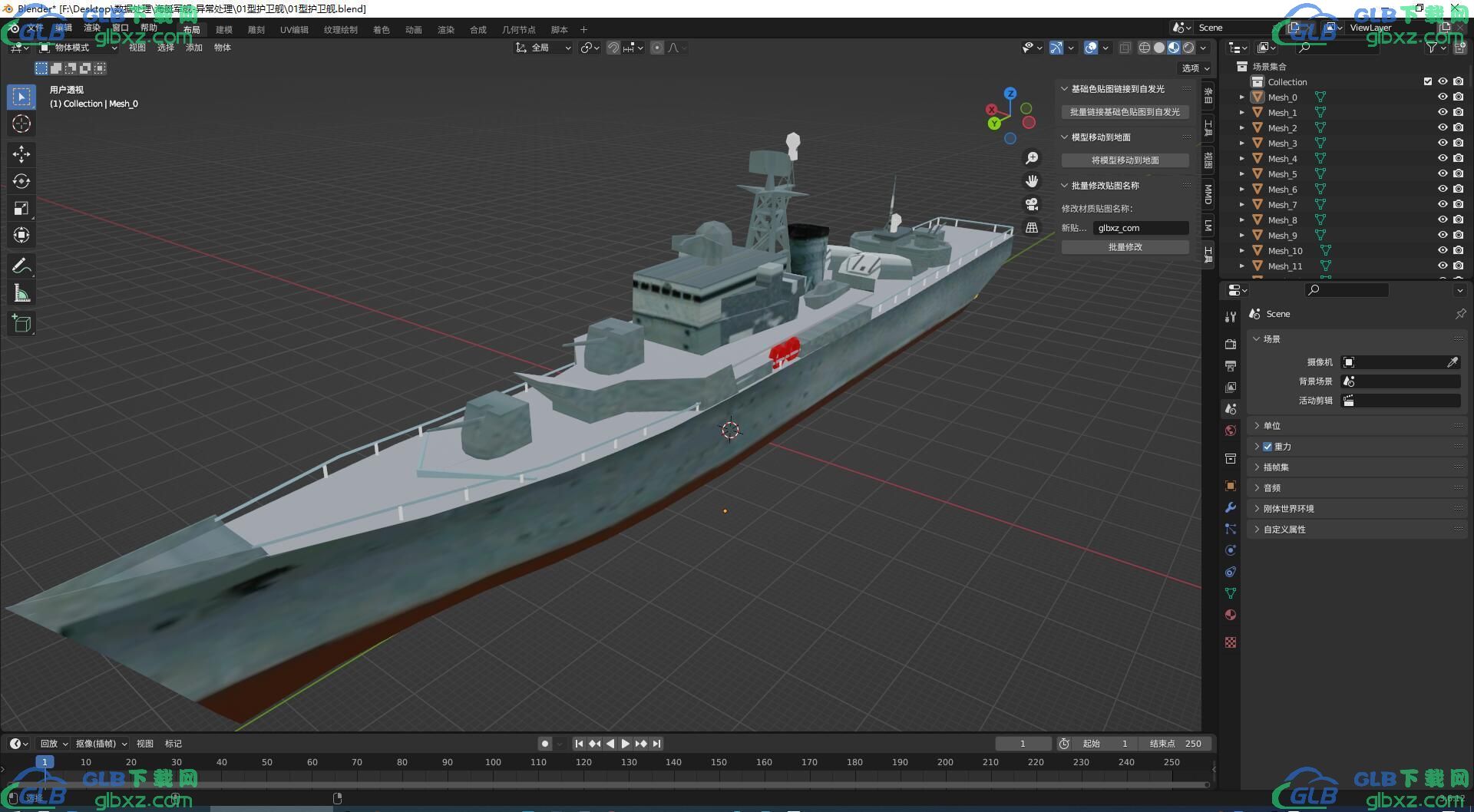Select the Scale tool
This screenshot has width=1474, height=812.
pos(21,208)
